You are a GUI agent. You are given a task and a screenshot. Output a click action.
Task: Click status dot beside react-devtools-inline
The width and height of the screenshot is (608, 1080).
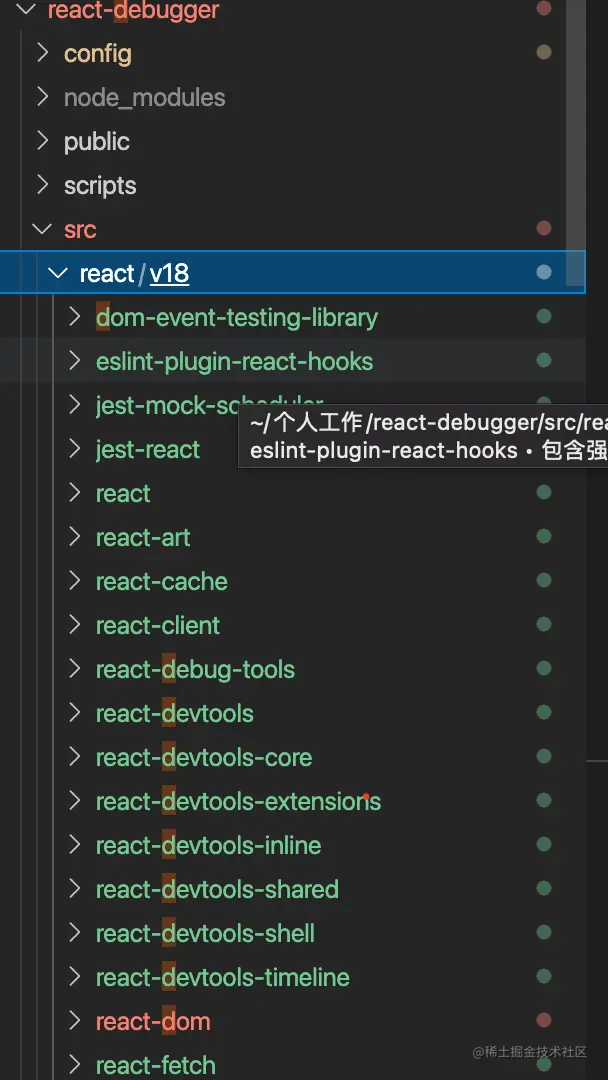544,844
